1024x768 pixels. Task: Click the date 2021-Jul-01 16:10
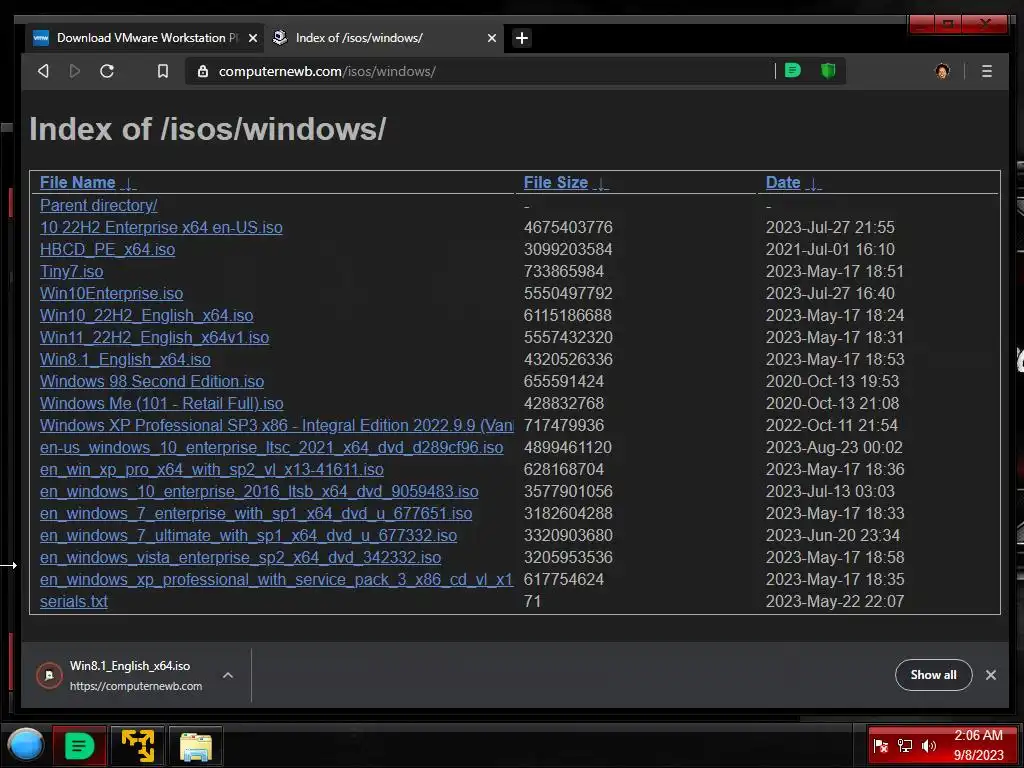tap(830, 249)
